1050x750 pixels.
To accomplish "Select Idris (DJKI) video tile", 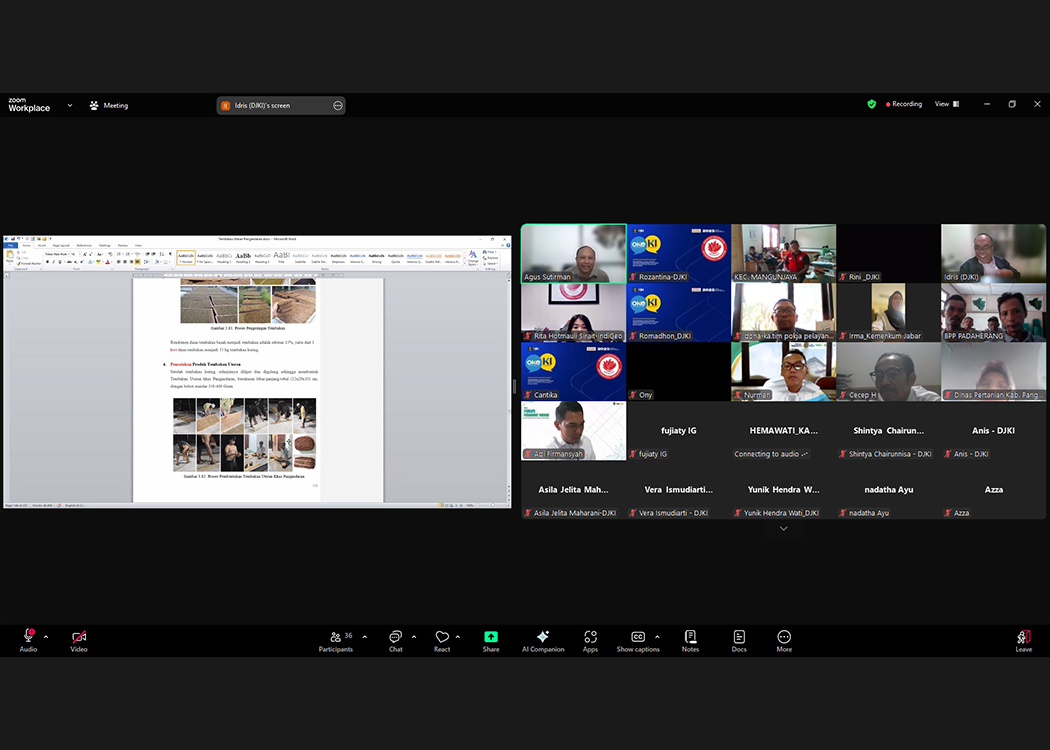I will tap(993, 253).
